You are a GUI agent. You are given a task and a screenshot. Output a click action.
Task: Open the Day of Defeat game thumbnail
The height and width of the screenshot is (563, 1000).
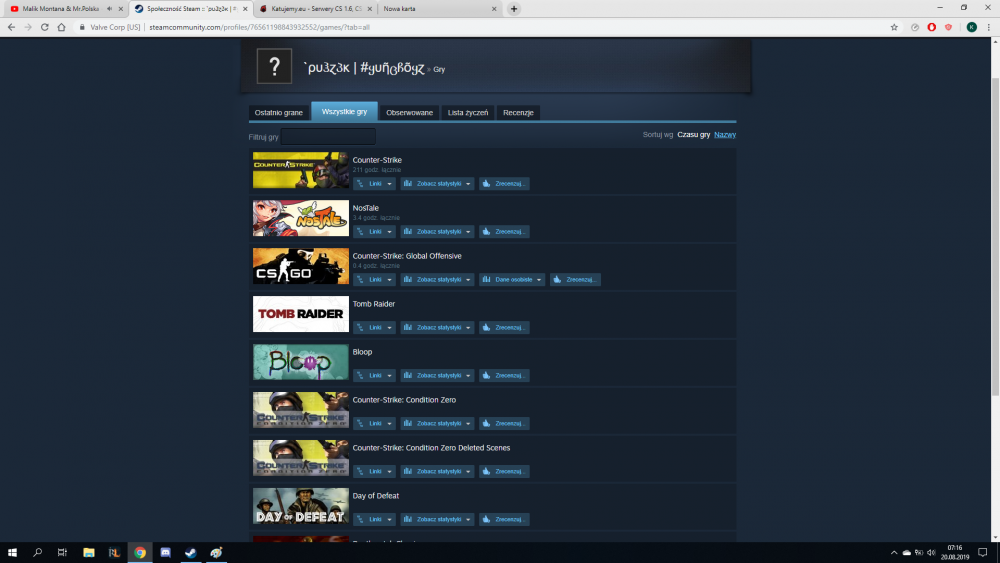pos(301,506)
